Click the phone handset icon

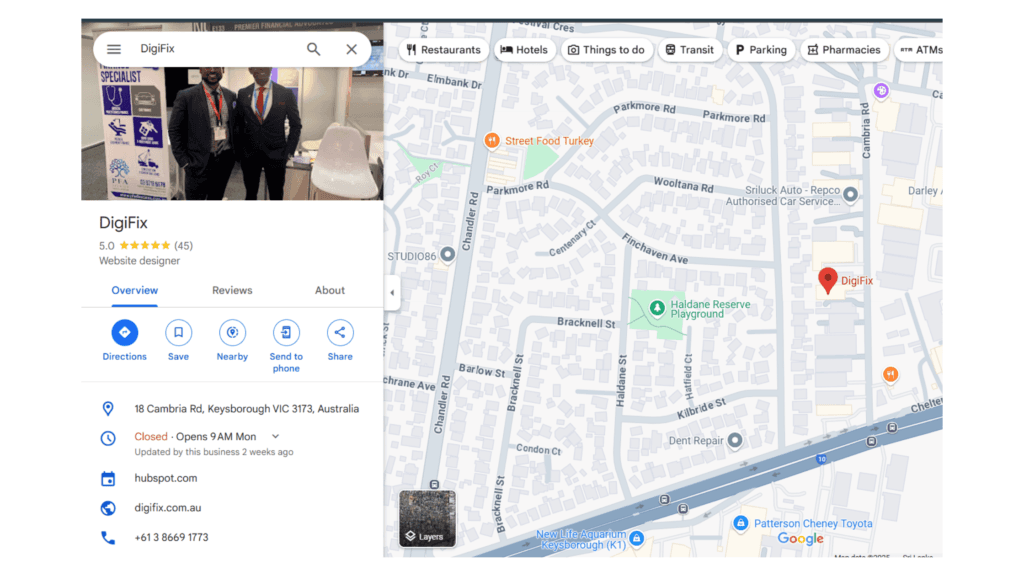[108, 537]
